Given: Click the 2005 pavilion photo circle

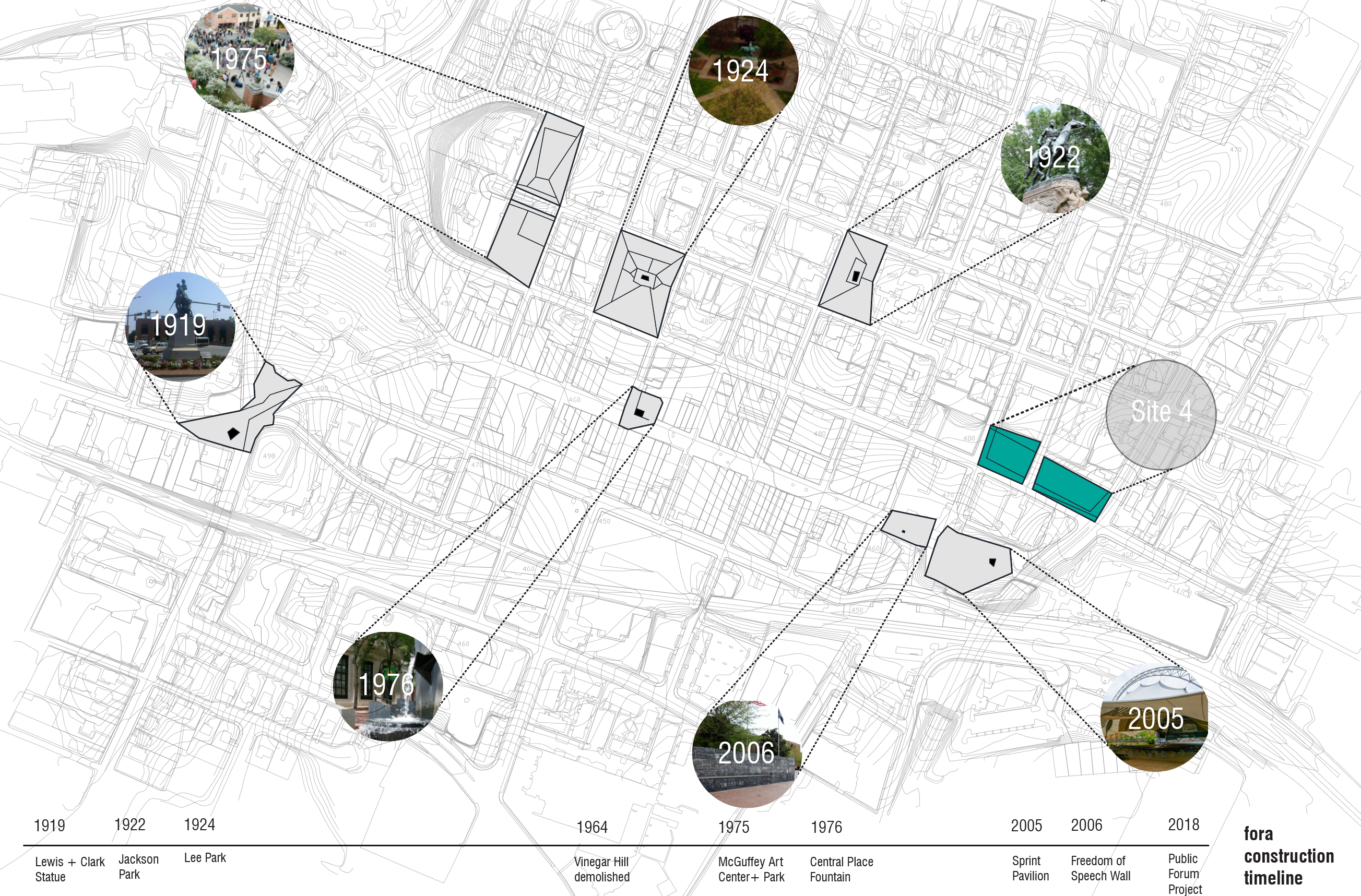Looking at the screenshot, I should [1154, 718].
